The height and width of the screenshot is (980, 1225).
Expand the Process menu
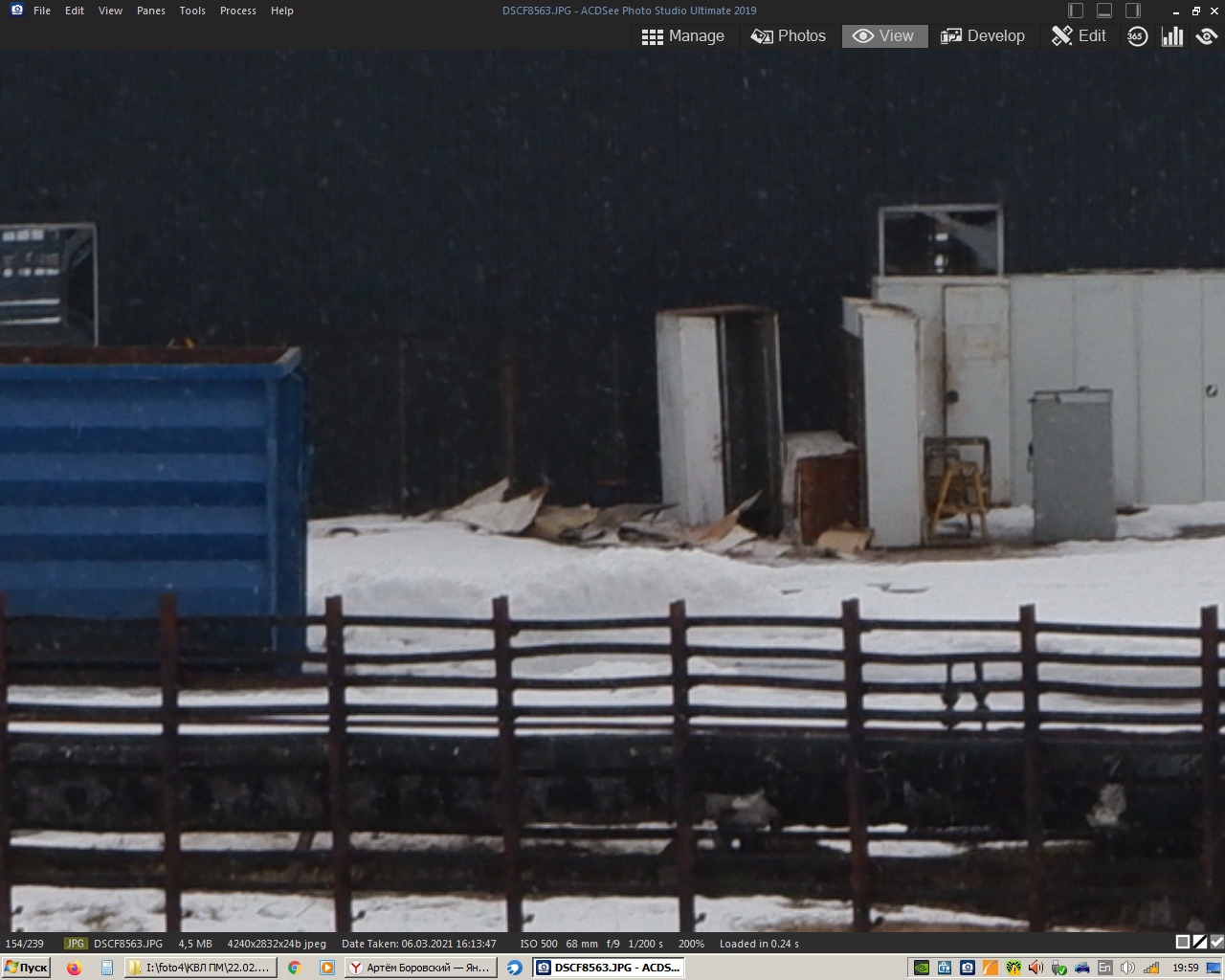(x=237, y=11)
